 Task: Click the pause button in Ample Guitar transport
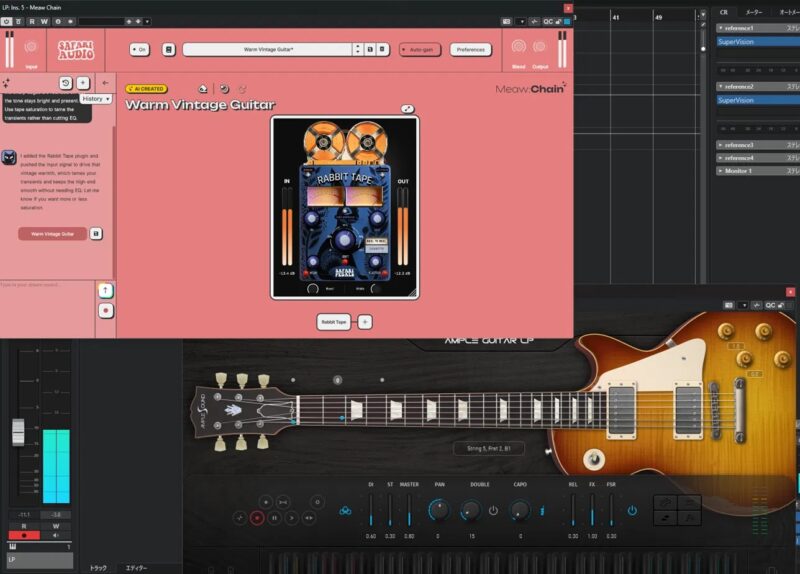point(274,518)
